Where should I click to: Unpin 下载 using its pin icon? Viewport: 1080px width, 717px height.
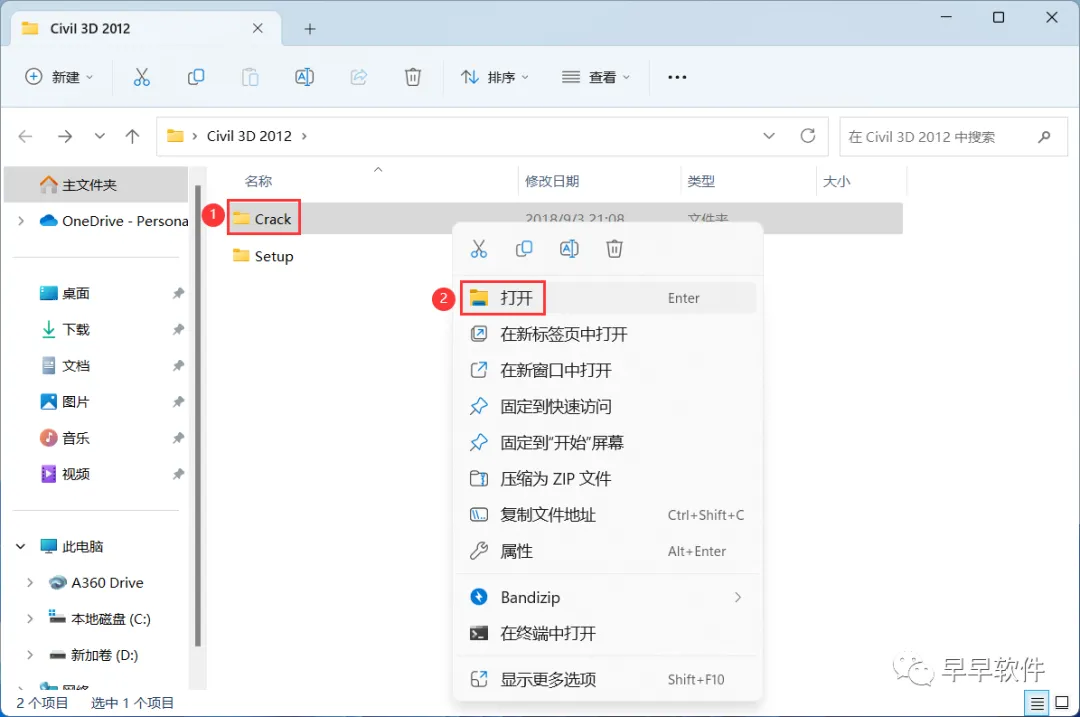point(178,329)
